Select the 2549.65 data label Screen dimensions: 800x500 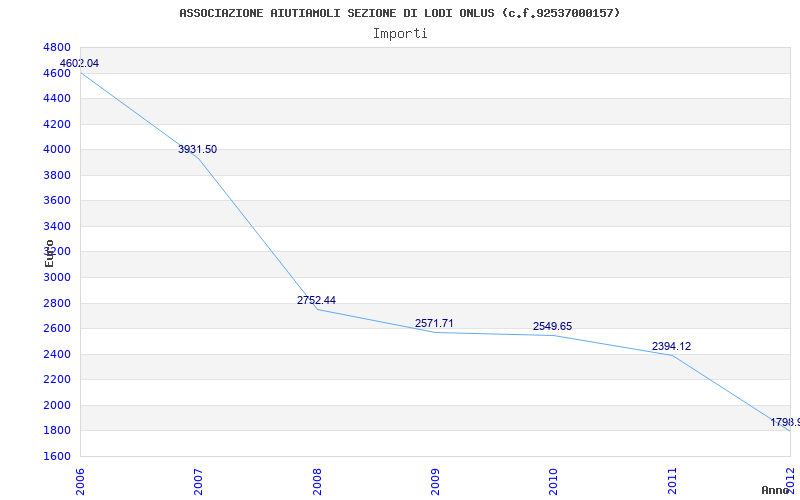[553, 327]
